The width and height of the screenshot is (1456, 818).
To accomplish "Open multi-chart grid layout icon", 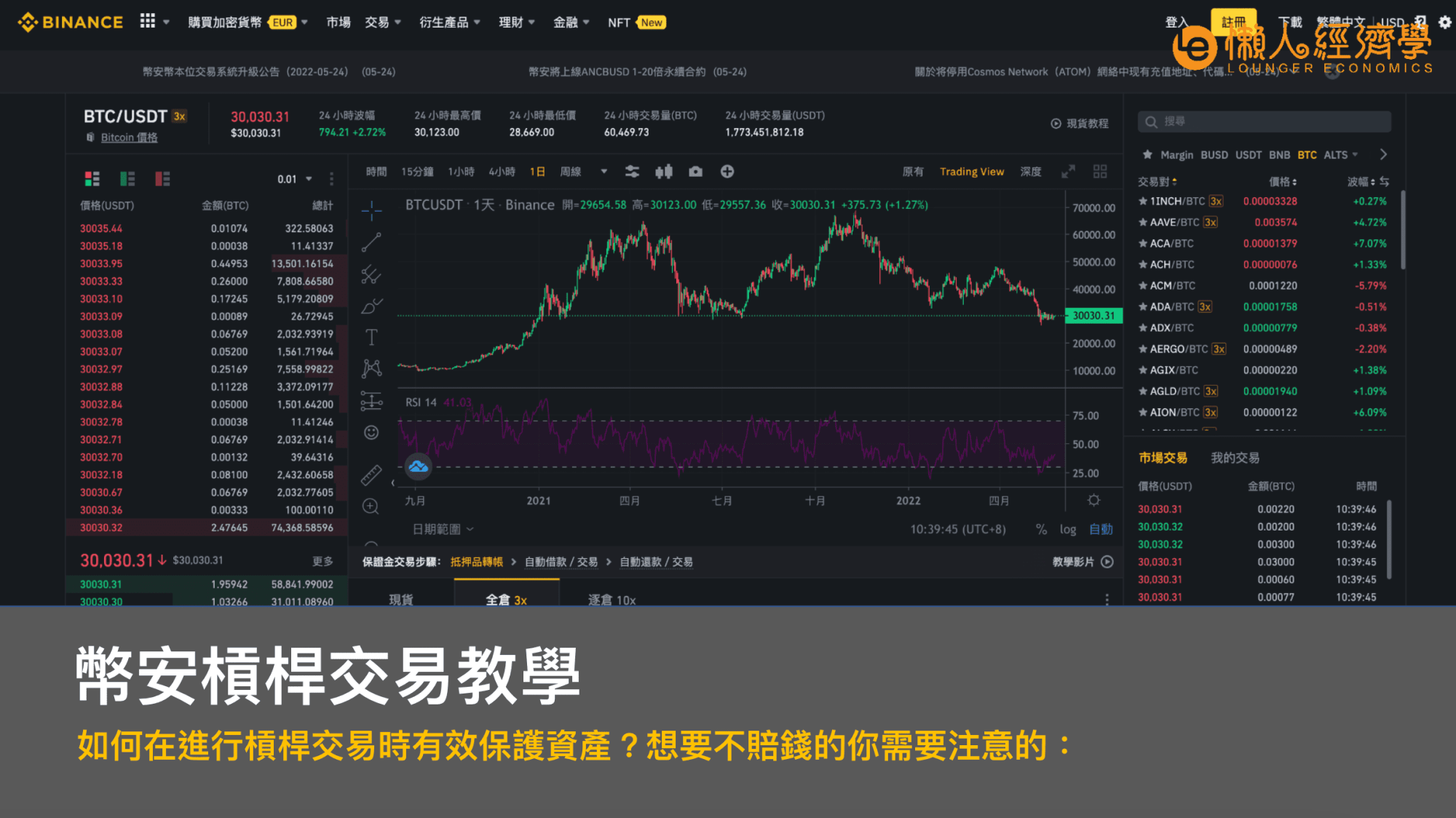I will coord(1100,172).
